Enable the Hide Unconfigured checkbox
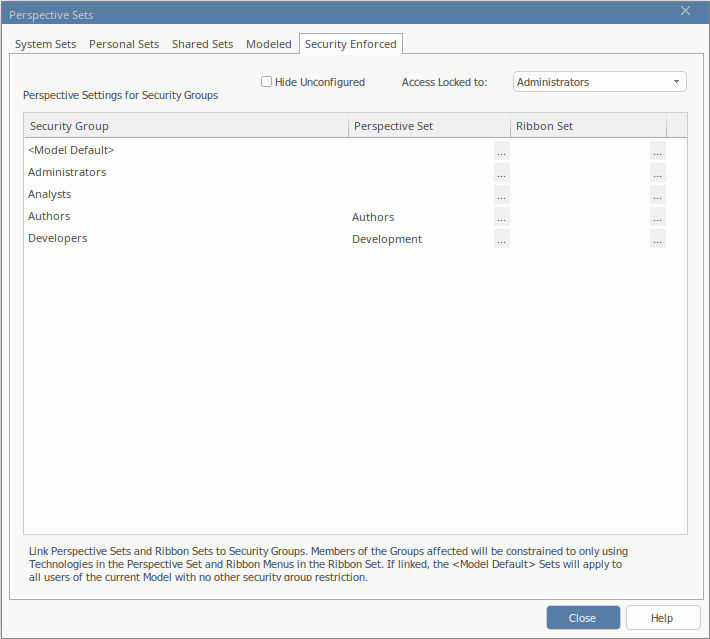Image resolution: width=710 pixels, height=639 pixels. 267,82
